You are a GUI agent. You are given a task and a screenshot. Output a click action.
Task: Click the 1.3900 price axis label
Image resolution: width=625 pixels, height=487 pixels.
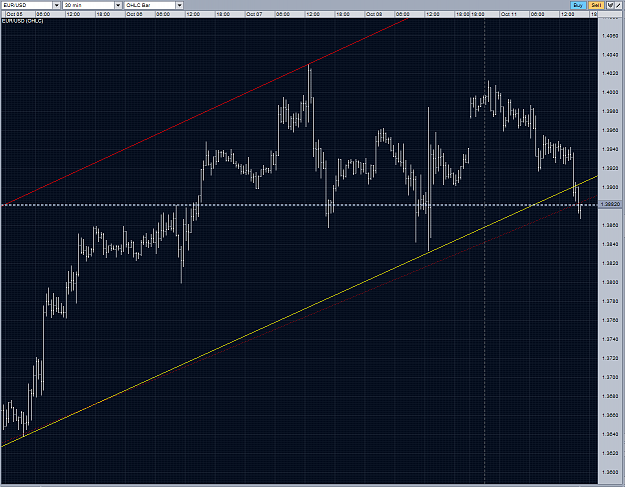tap(610, 187)
